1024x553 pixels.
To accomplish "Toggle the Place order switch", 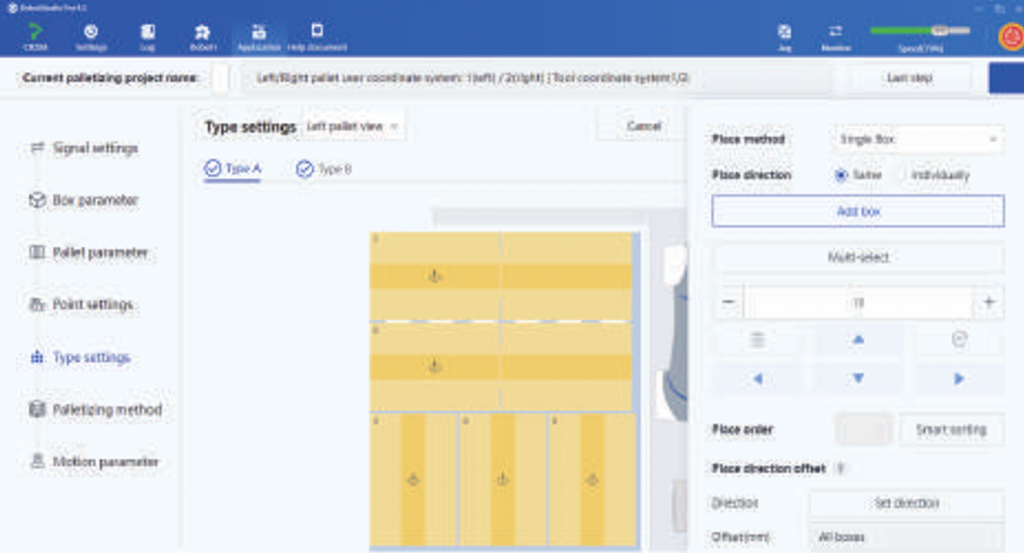I will [x=863, y=429].
